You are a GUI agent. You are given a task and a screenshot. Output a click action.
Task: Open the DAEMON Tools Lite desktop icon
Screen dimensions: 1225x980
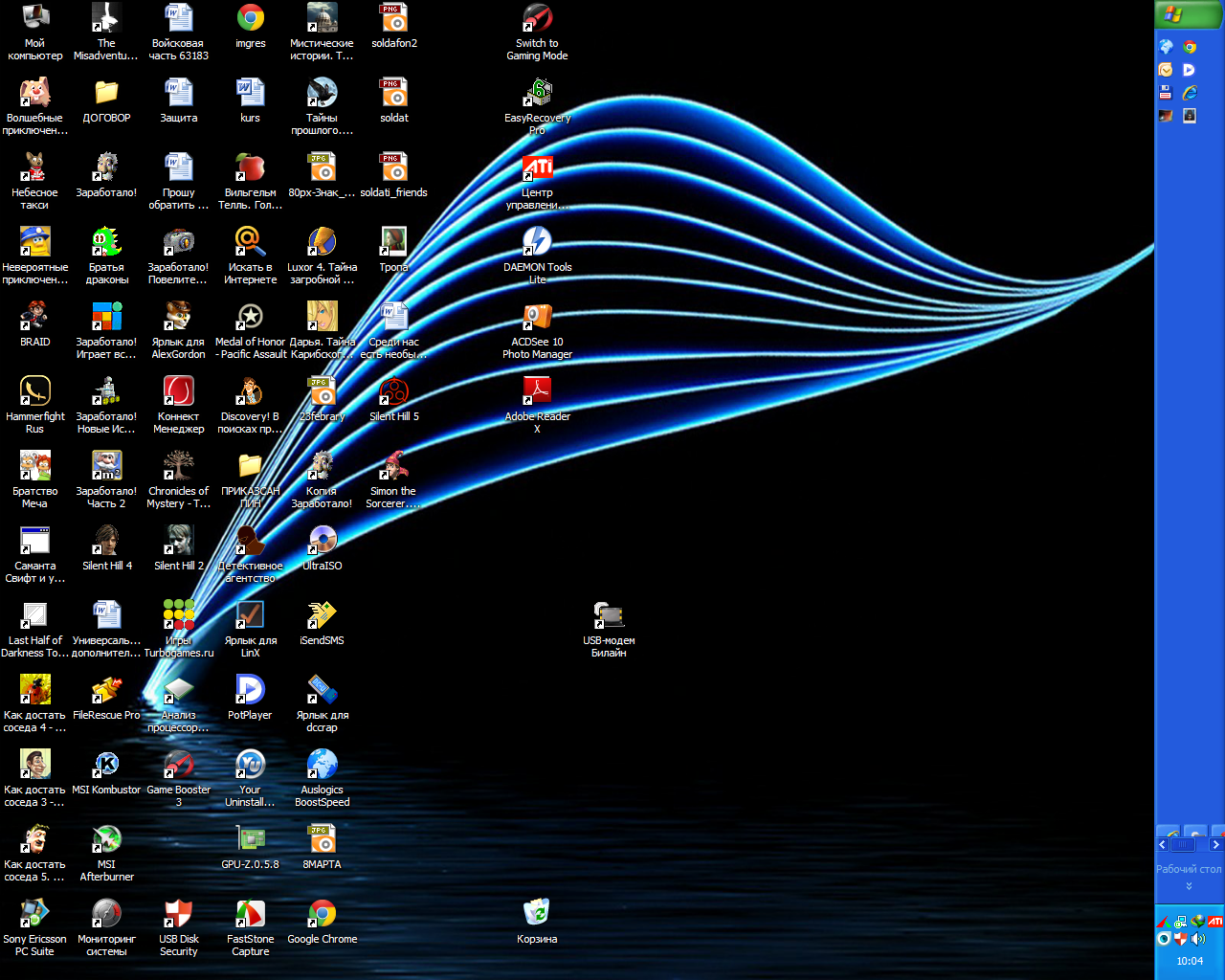[x=537, y=242]
